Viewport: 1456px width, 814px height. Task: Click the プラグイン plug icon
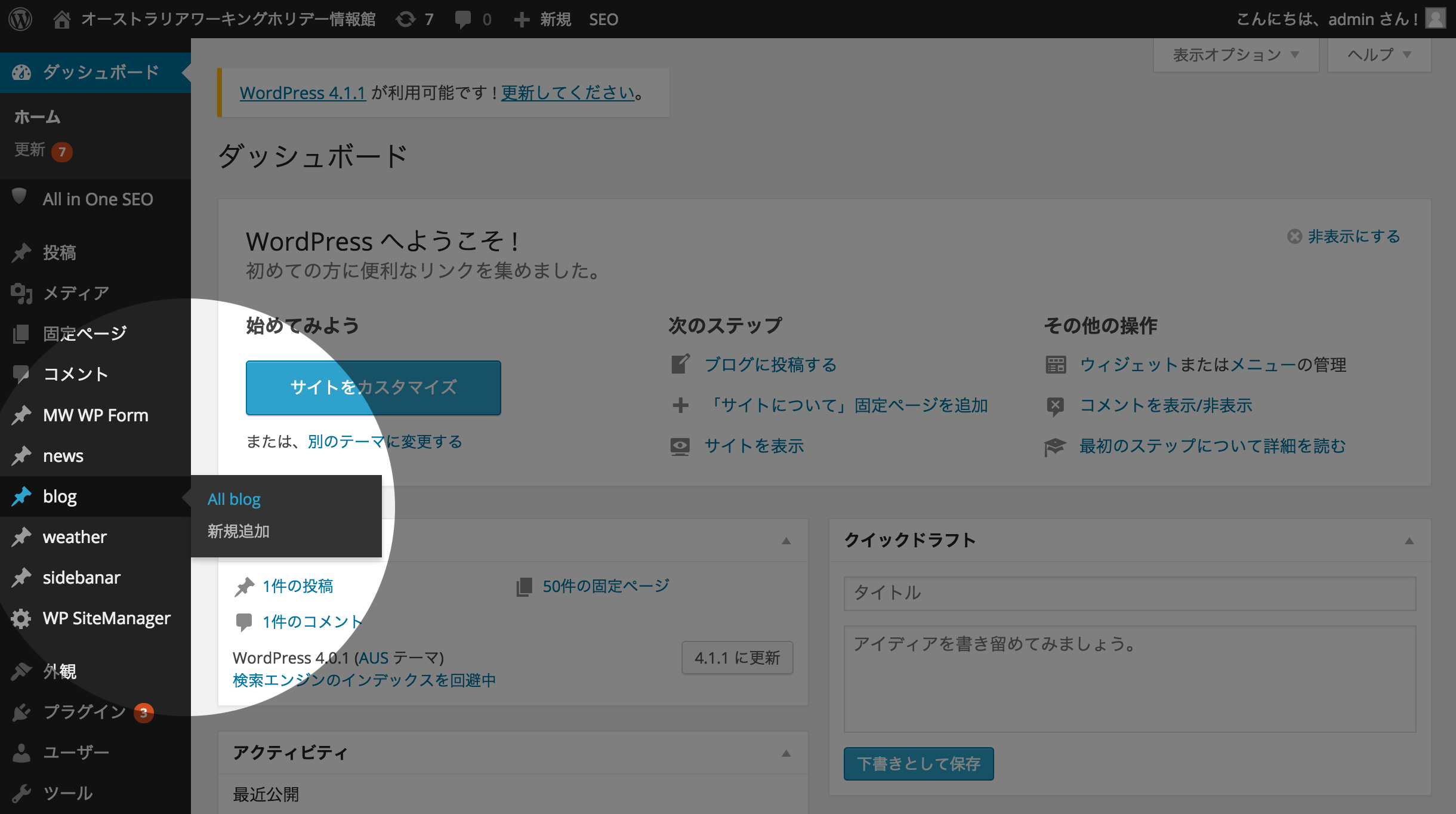(x=21, y=712)
